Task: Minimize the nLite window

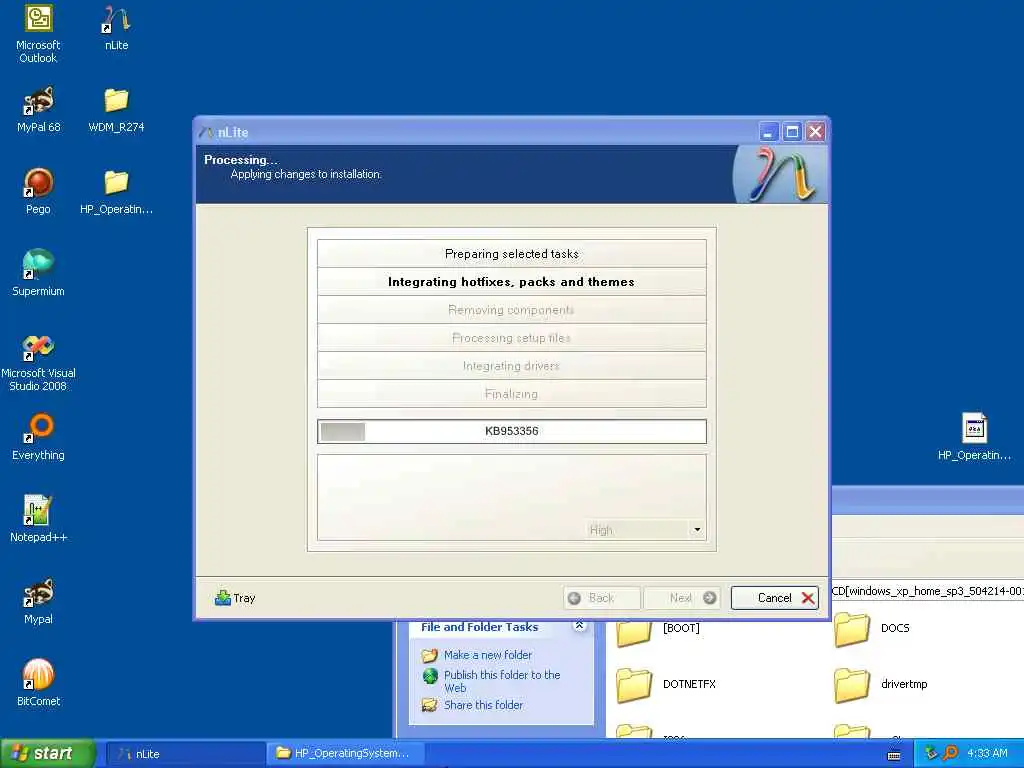Action: point(769,133)
